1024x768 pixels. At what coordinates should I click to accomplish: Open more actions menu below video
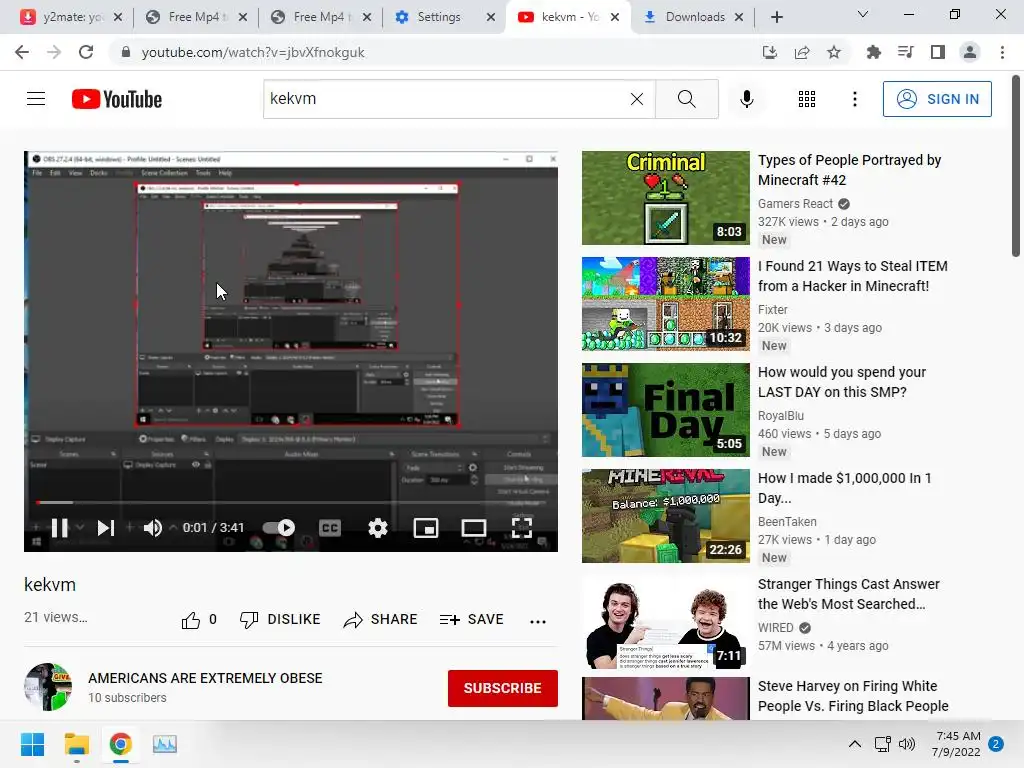tap(537, 621)
